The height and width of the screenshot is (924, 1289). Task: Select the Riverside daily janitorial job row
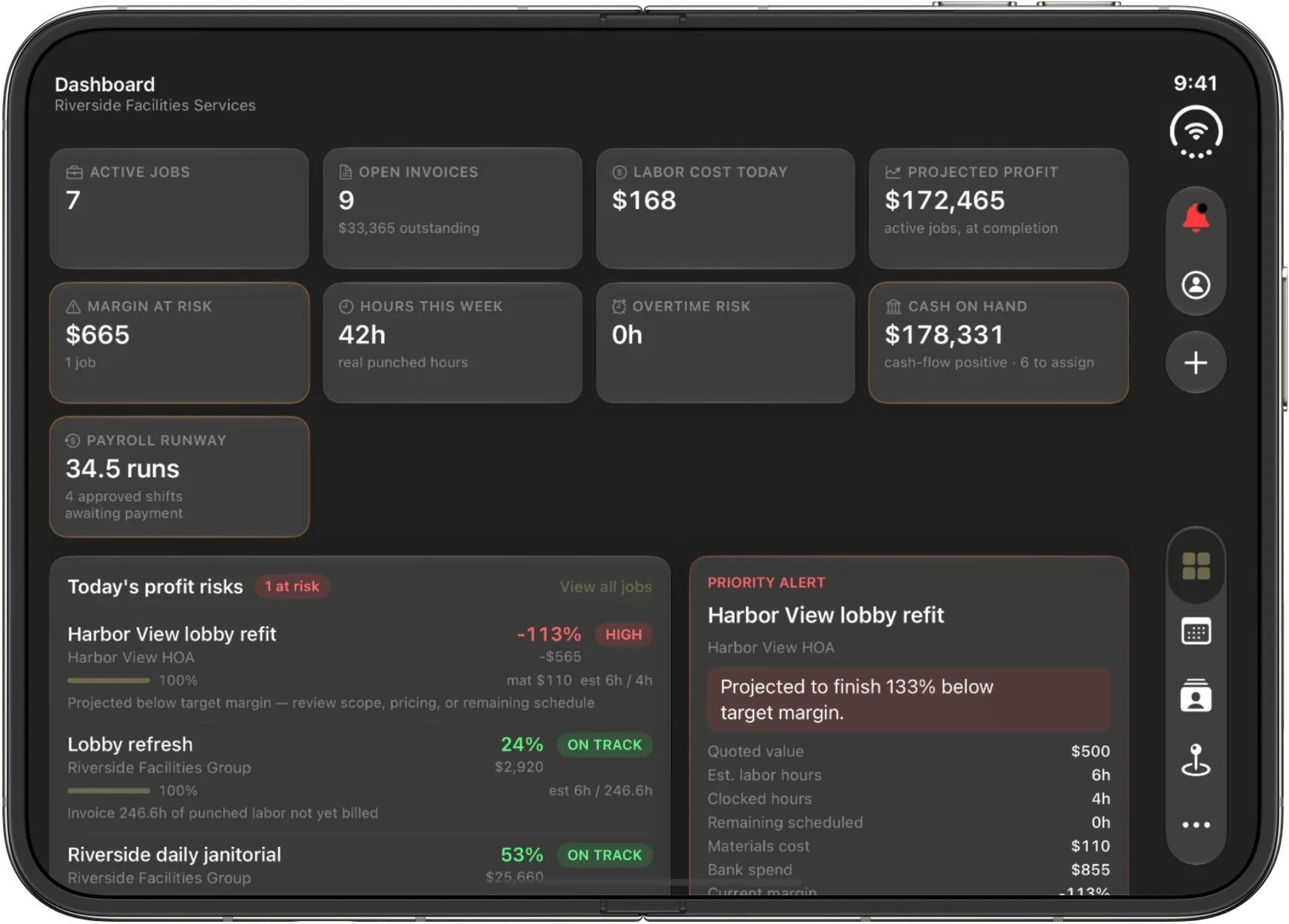pyautogui.click(x=360, y=866)
